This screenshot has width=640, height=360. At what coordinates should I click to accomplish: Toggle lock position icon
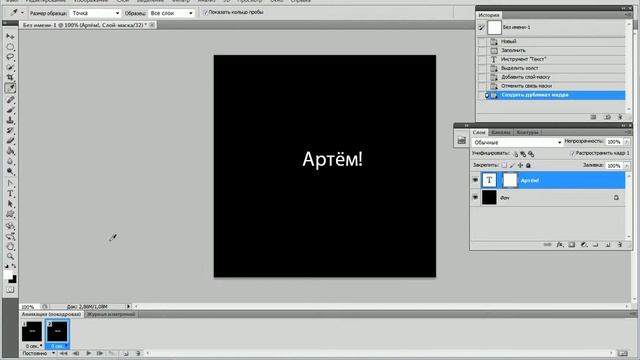click(x=520, y=165)
